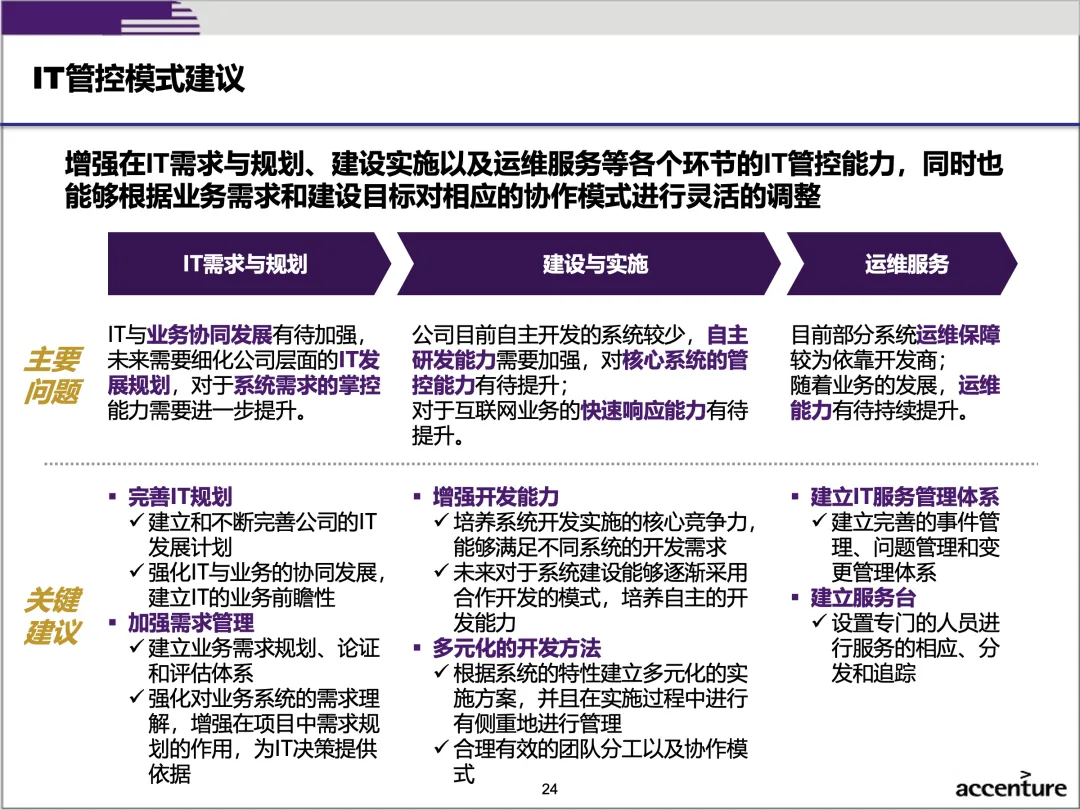The image size is (1080, 810).
Task: Select the "建设与实施" chevron header
Action: pyautogui.click(x=589, y=264)
